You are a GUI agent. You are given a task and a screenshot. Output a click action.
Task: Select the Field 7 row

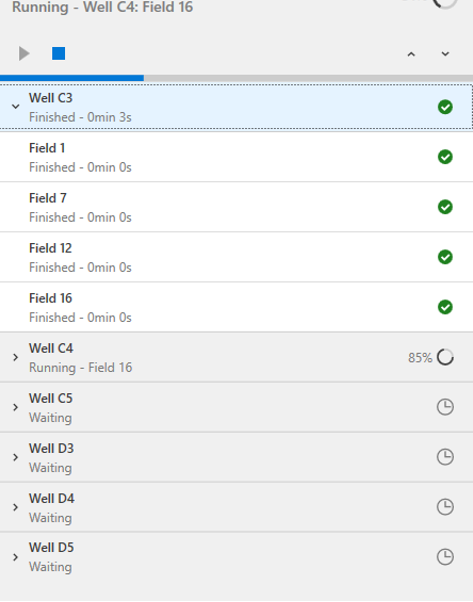coord(236,207)
